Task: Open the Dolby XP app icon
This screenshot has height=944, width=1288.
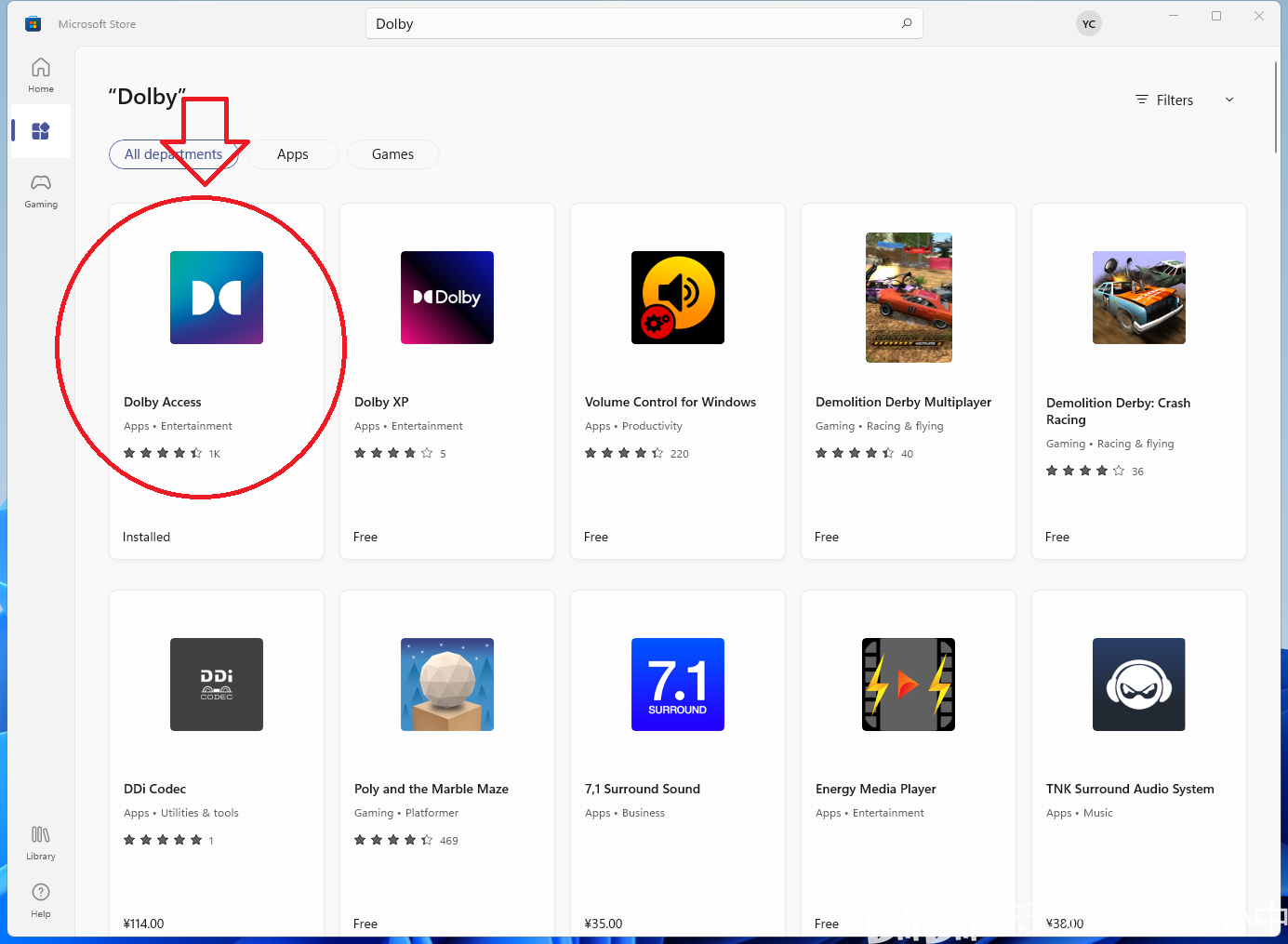Action: (447, 298)
